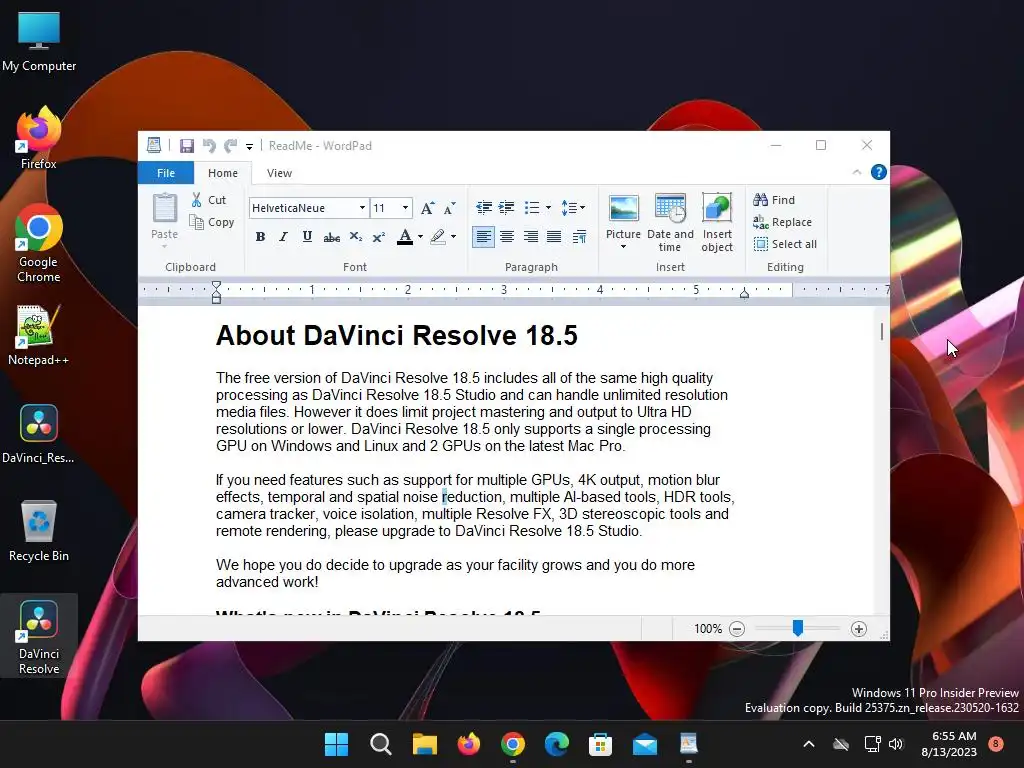This screenshot has height=768, width=1024.
Task: Grow the font size
Action: (x=427, y=208)
